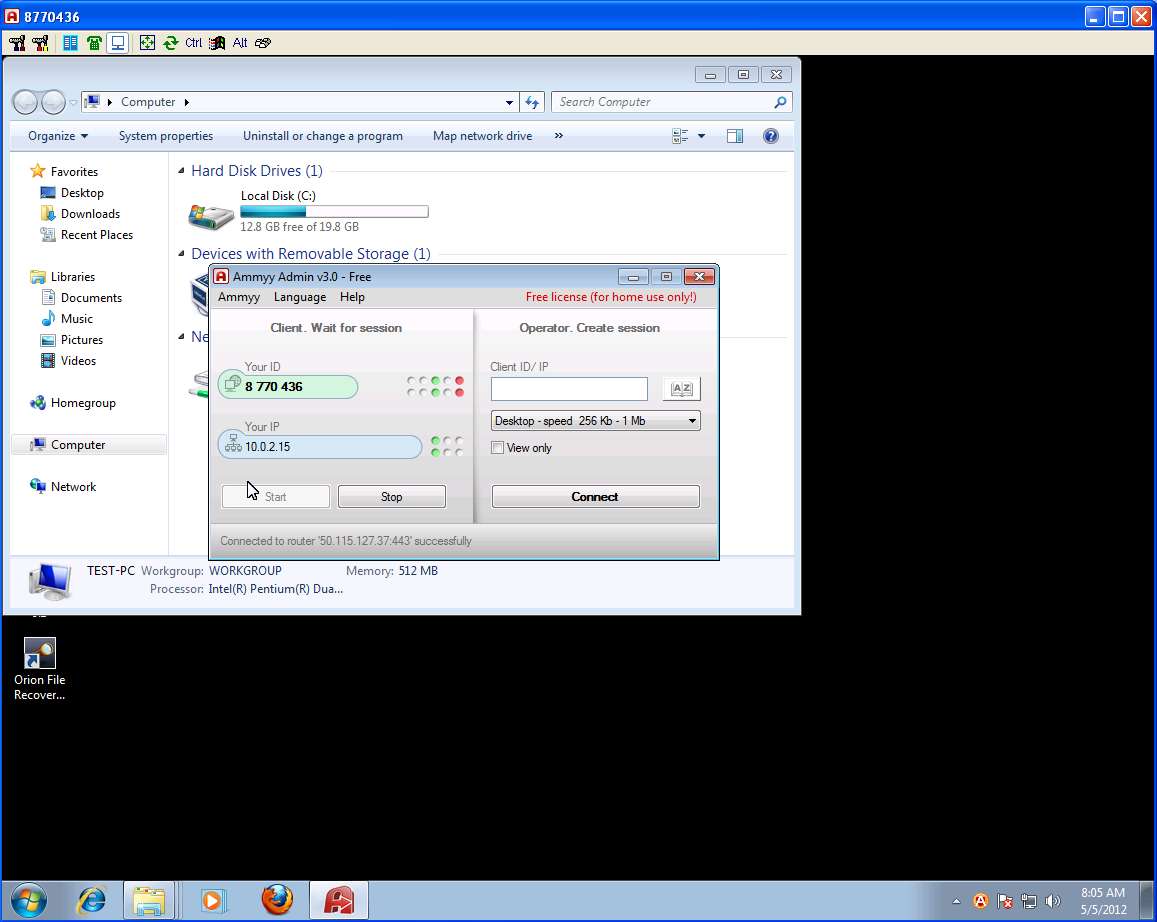The height and width of the screenshot is (922, 1157).
Task: Open the Desktop speed dropdown
Action: (595, 420)
